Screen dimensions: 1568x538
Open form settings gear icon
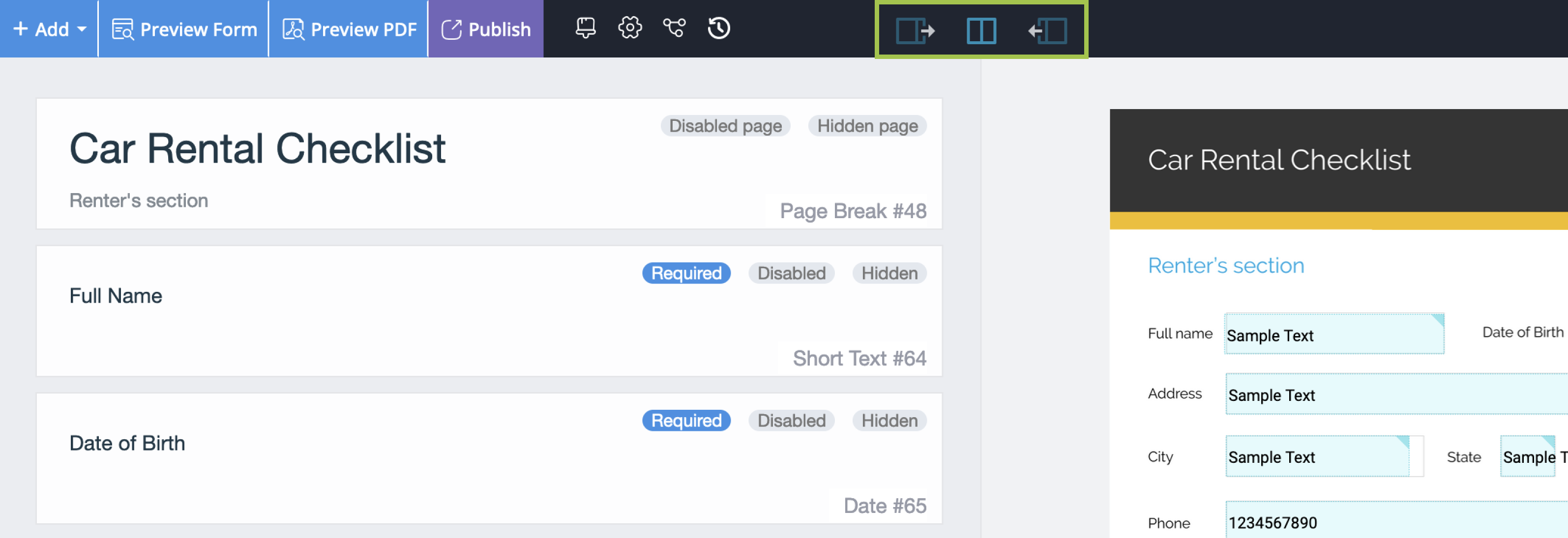[629, 28]
